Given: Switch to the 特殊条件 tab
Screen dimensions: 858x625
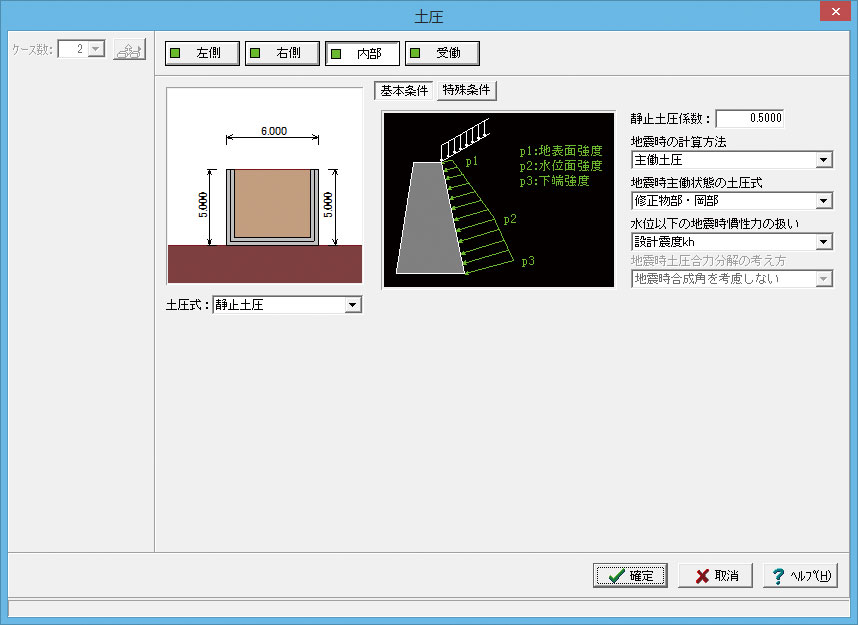Looking at the screenshot, I should coord(467,90).
